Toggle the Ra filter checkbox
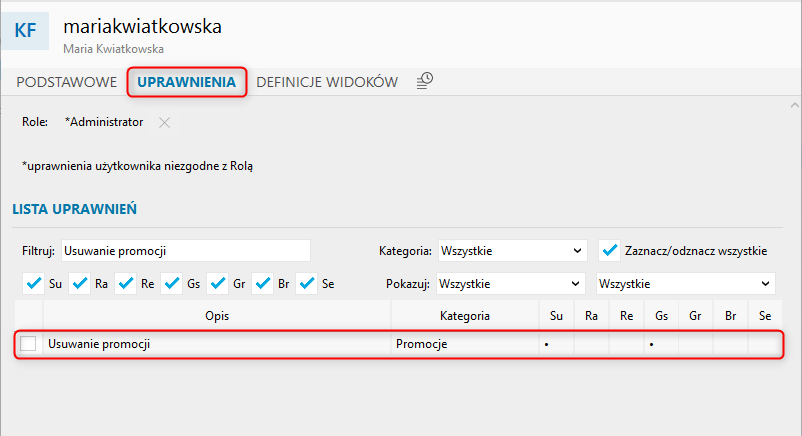 click(x=80, y=284)
